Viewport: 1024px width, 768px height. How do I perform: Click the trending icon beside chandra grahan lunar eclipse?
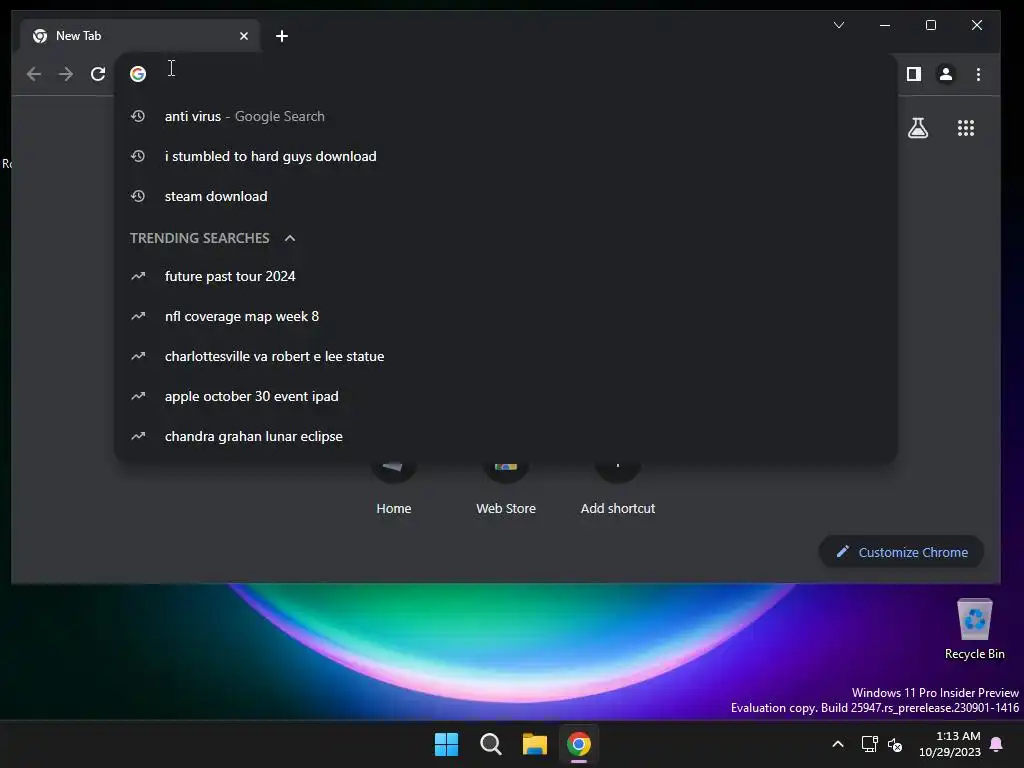point(138,436)
